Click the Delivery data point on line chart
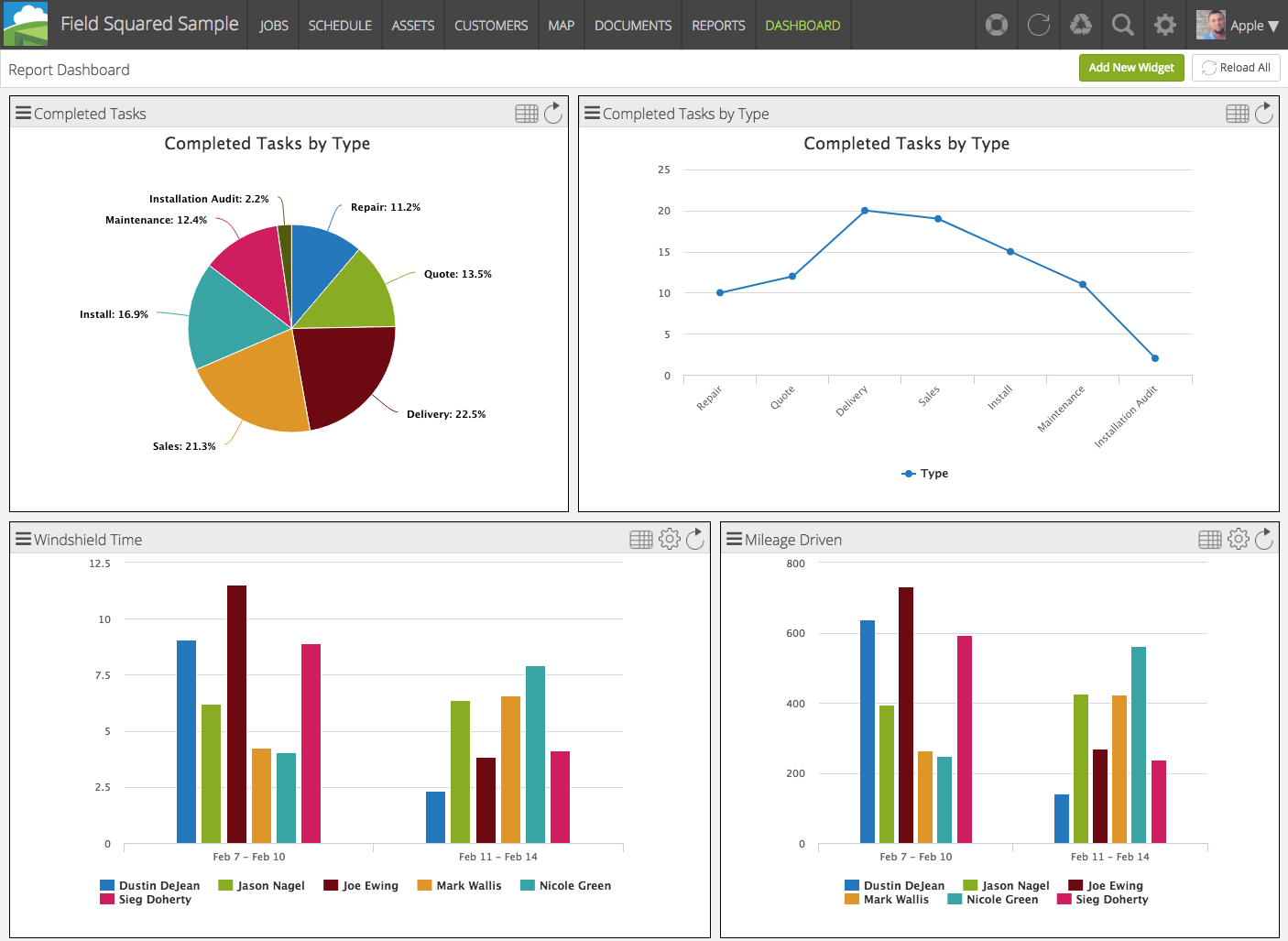Viewport: 1288px width, 941px height. (x=865, y=211)
